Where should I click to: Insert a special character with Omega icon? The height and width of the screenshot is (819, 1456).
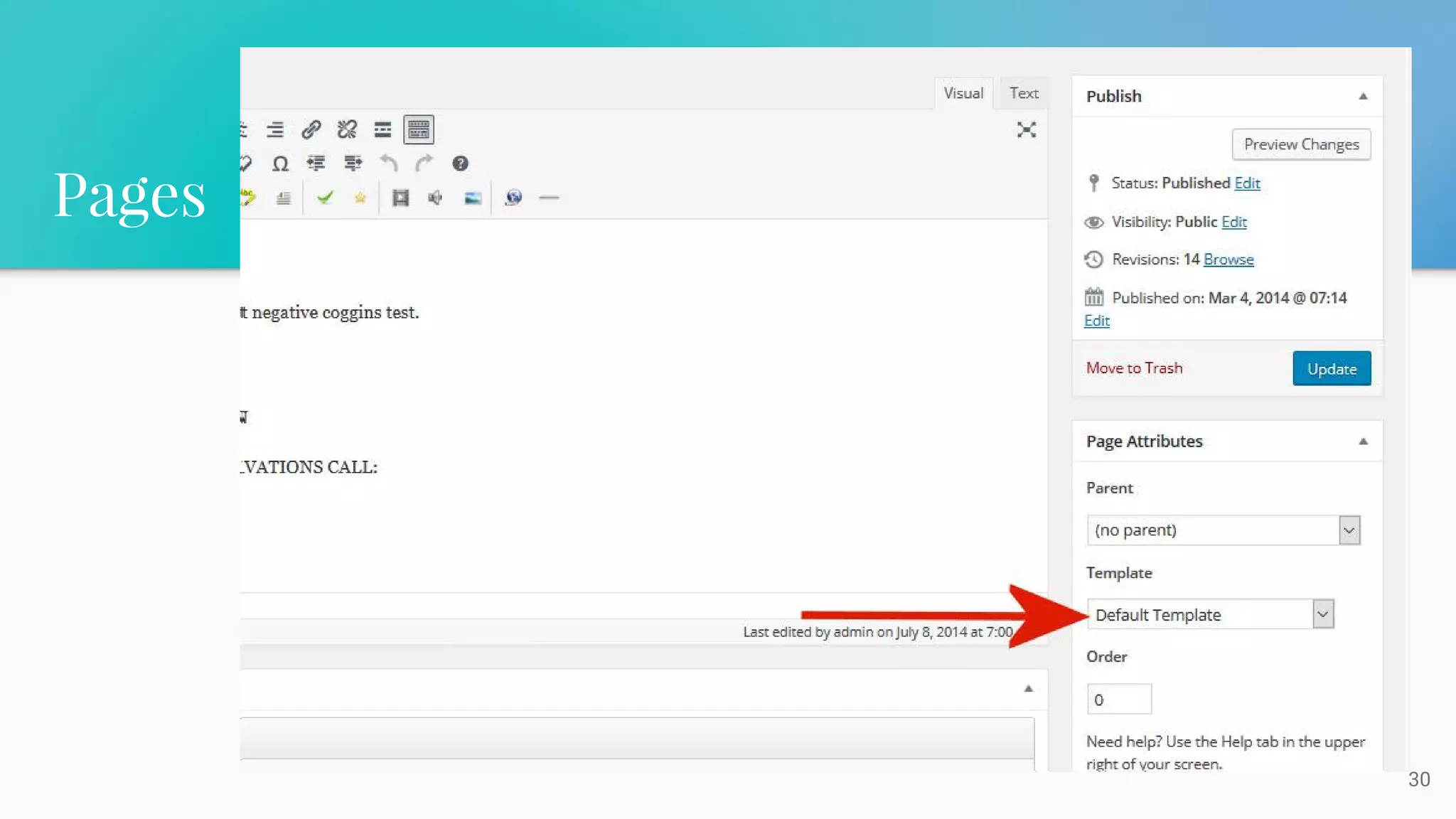[280, 164]
